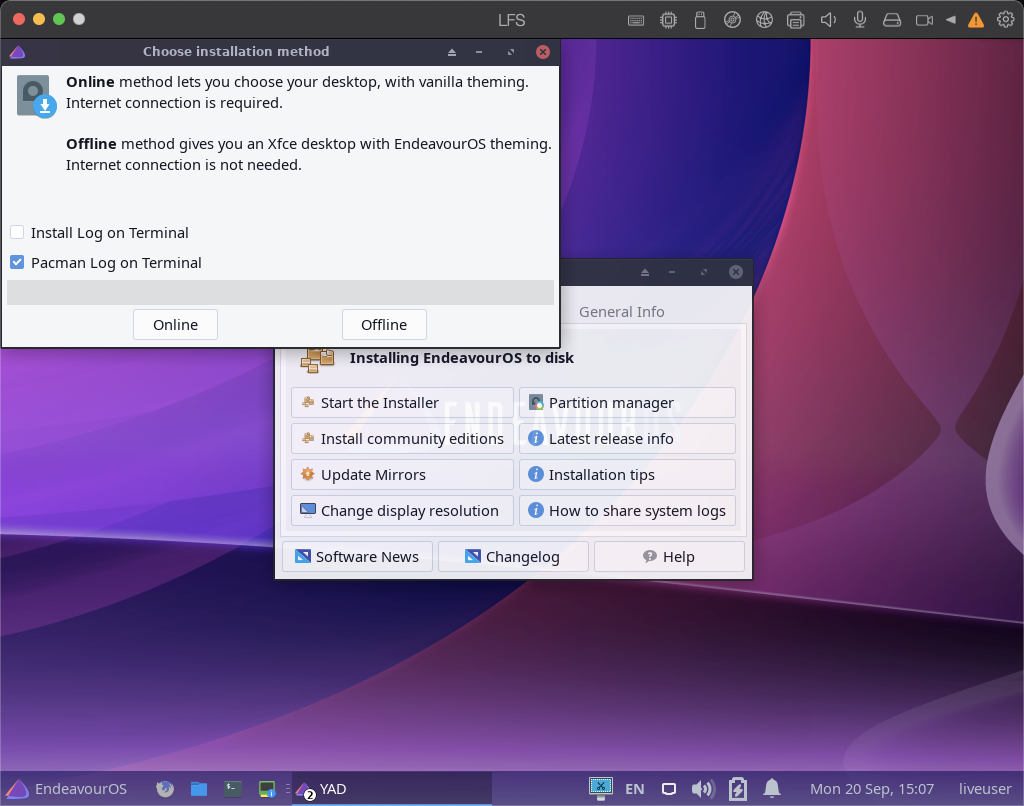Open the liveuser session menu

tap(985, 789)
